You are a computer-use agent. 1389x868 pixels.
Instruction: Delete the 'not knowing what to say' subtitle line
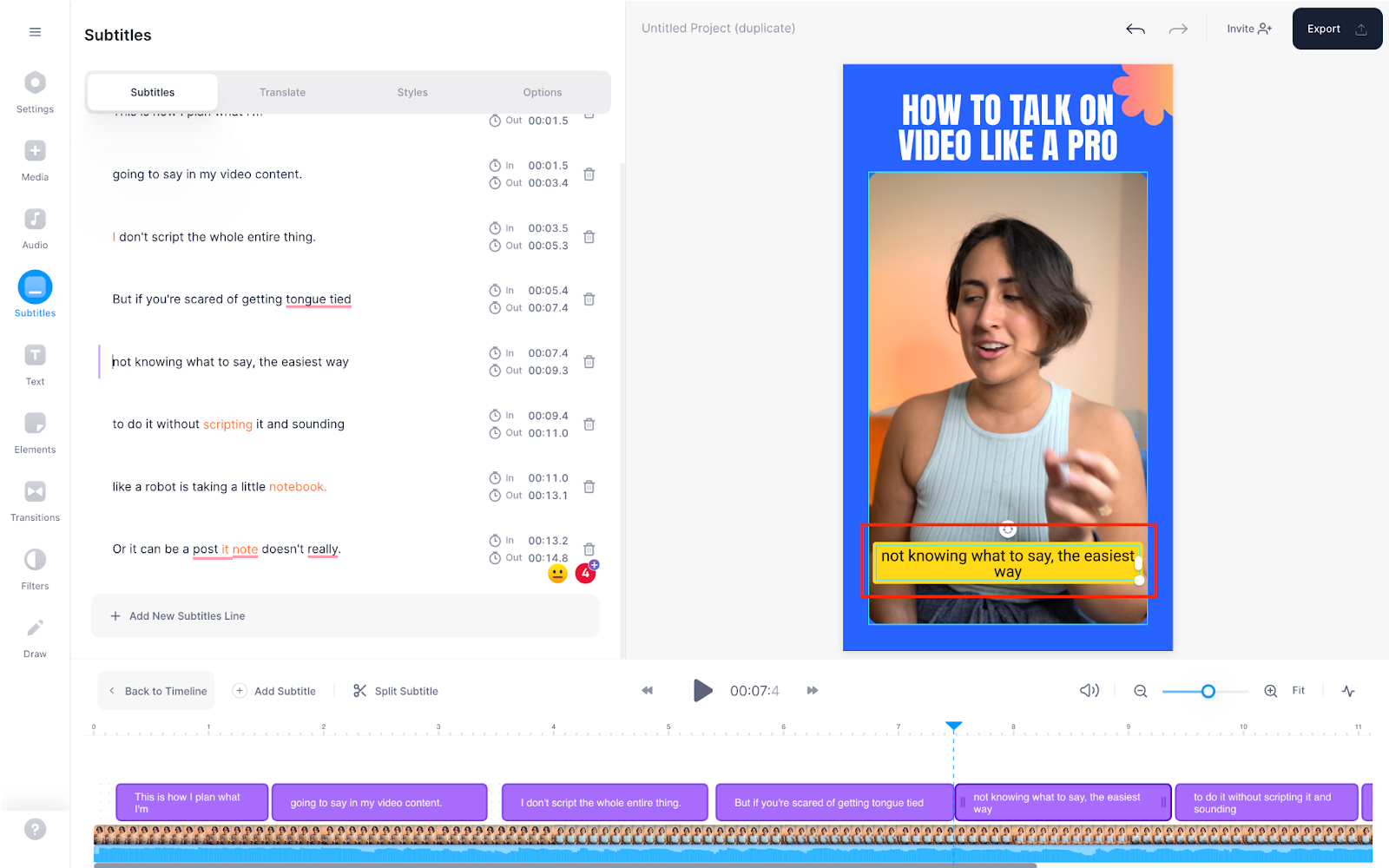coord(589,362)
